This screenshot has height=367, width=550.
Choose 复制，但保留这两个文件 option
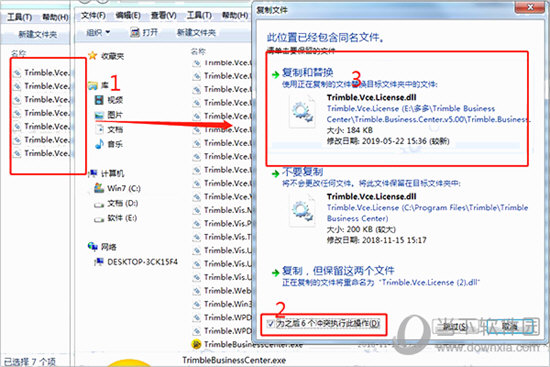coord(338,271)
